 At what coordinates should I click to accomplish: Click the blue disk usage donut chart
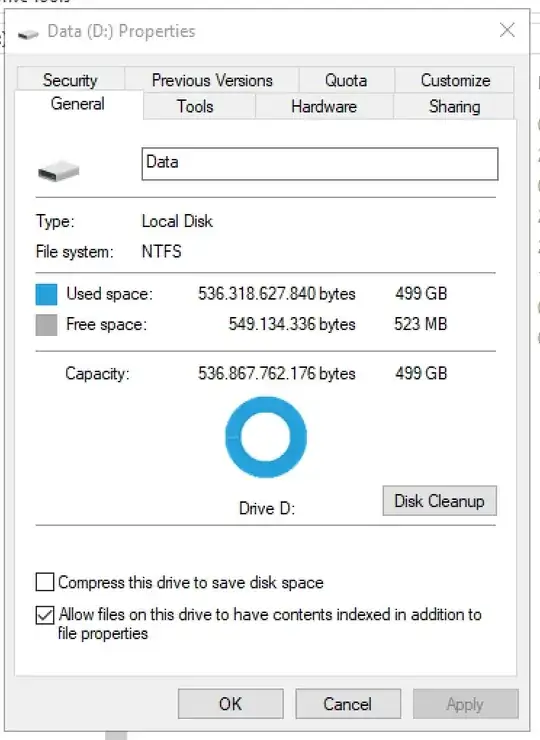tap(266, 437)
